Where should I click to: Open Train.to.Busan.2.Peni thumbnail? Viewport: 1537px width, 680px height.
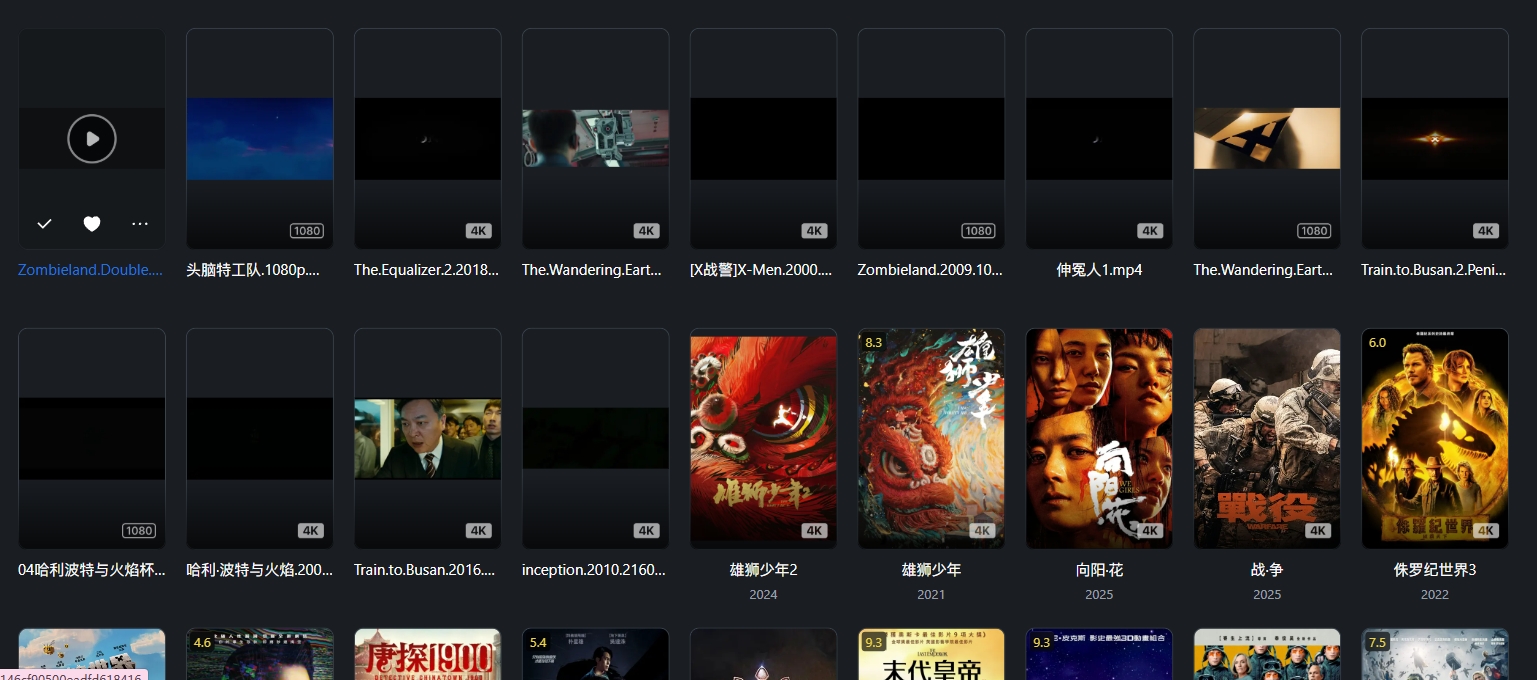click(1435, 139)
